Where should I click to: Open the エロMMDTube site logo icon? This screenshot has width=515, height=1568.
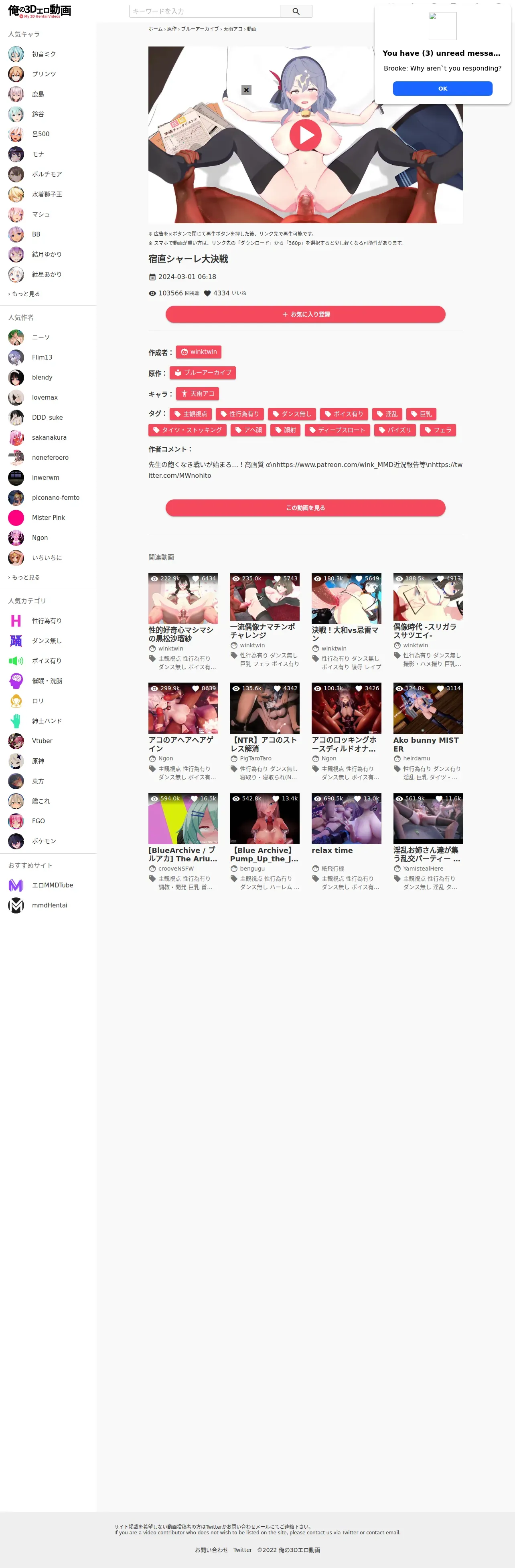click(x=16, y=886)
